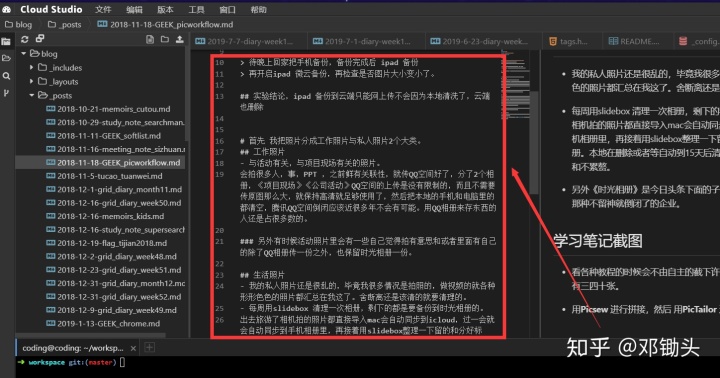Open the 编辑 menu

[134, 10]
